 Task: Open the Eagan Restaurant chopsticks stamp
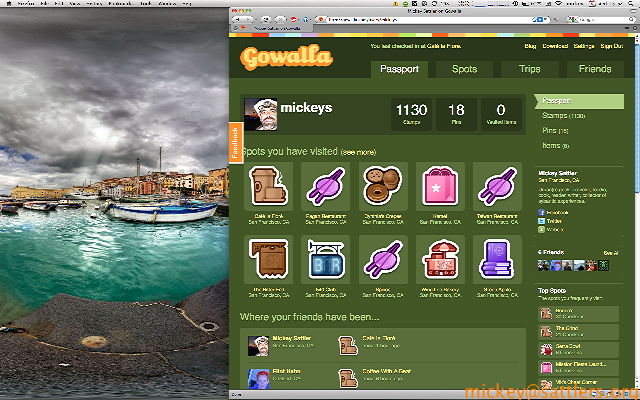[x=325, y=186]
